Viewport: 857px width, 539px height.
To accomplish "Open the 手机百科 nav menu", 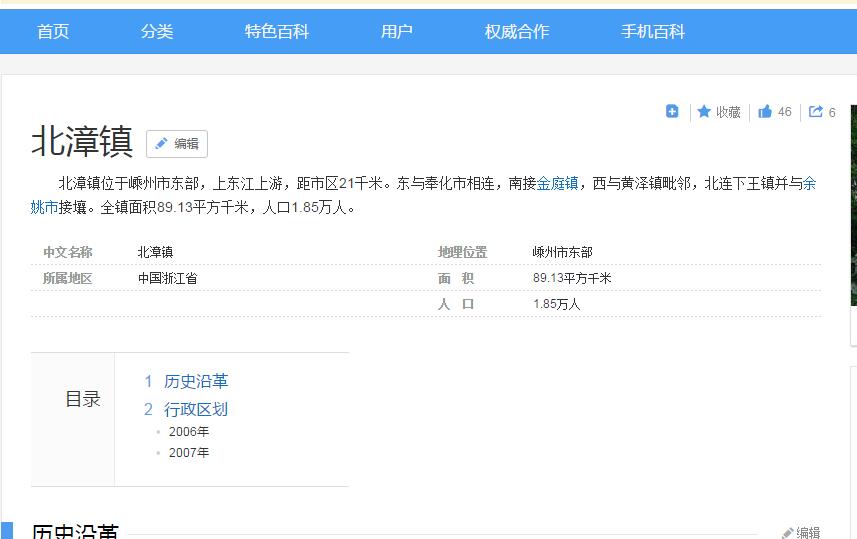I will (x=653, y=32).
